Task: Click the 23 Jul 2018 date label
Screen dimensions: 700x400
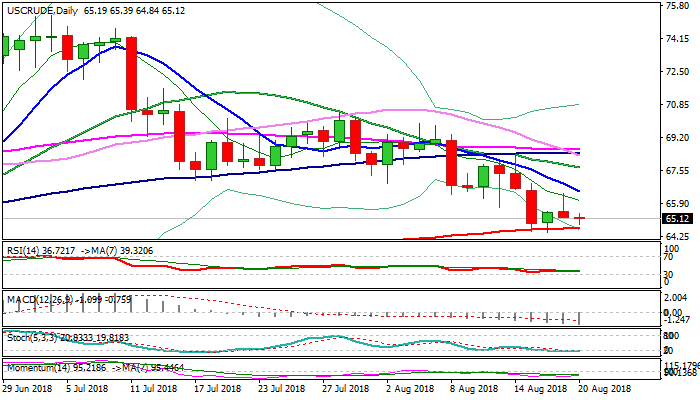Action: click(274, 387)
